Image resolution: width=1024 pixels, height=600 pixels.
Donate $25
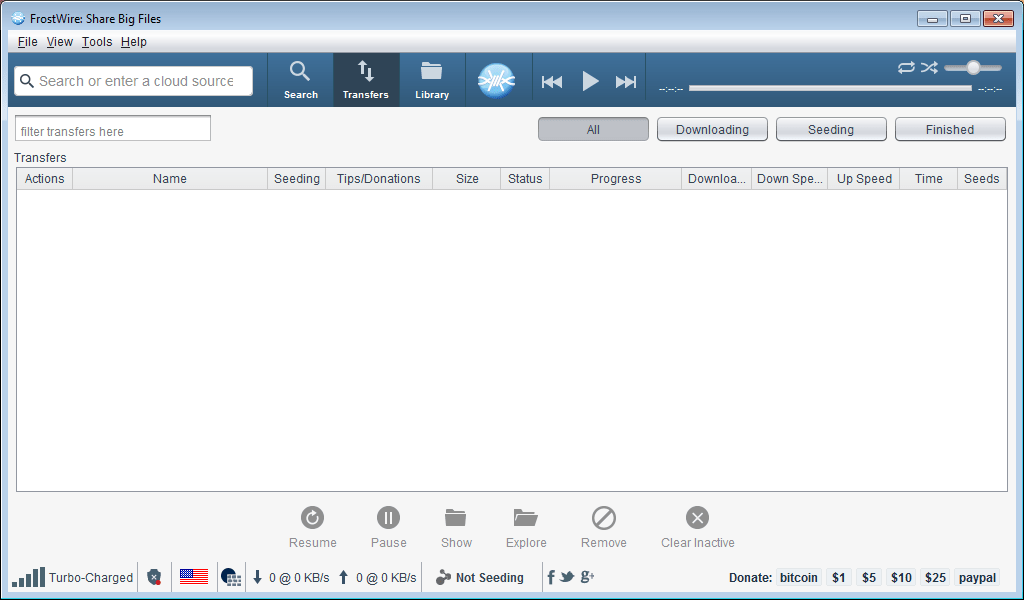tap(935, 577)
